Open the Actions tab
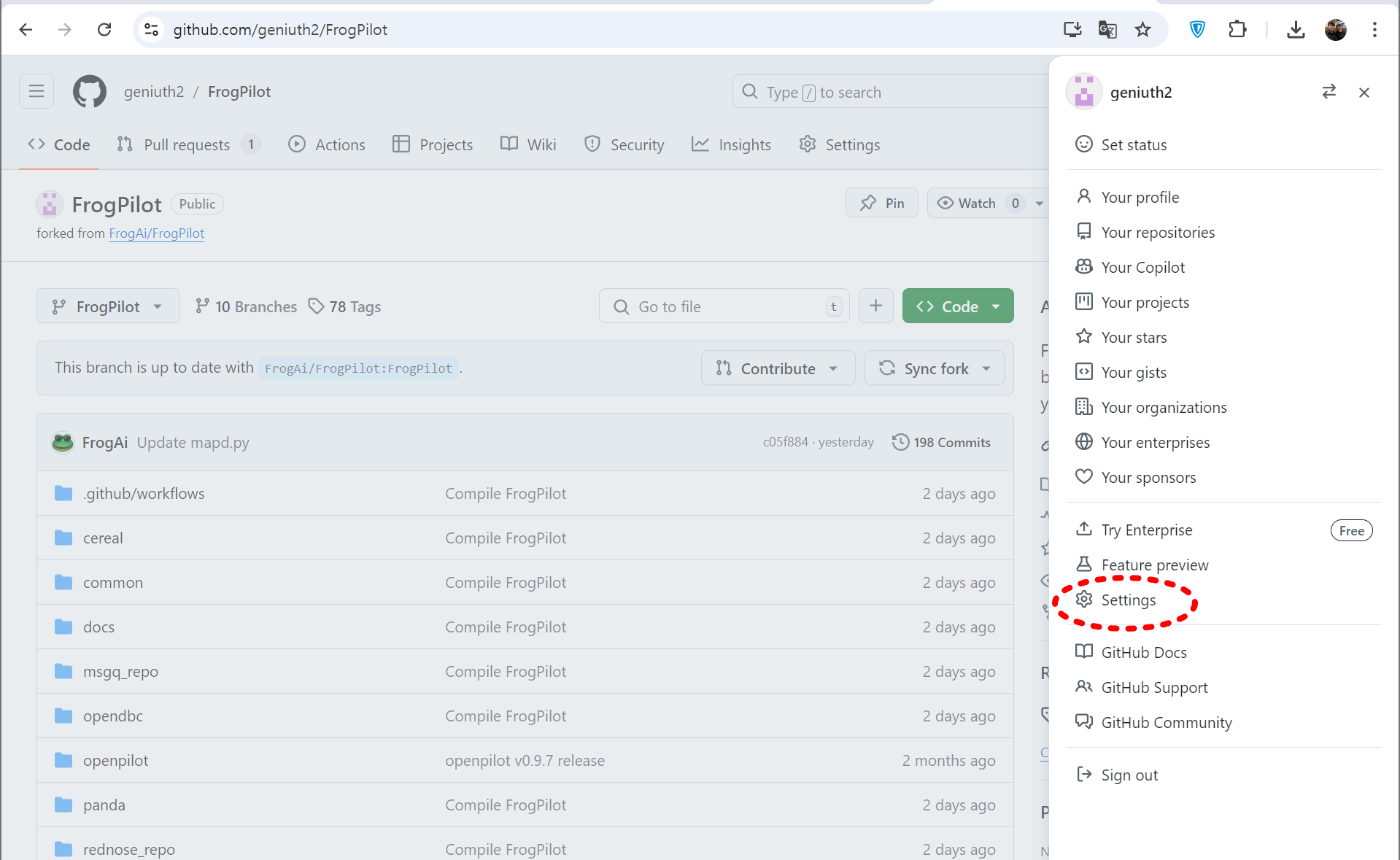Screen dimensions: 1400x860 (x=327, y=144)
